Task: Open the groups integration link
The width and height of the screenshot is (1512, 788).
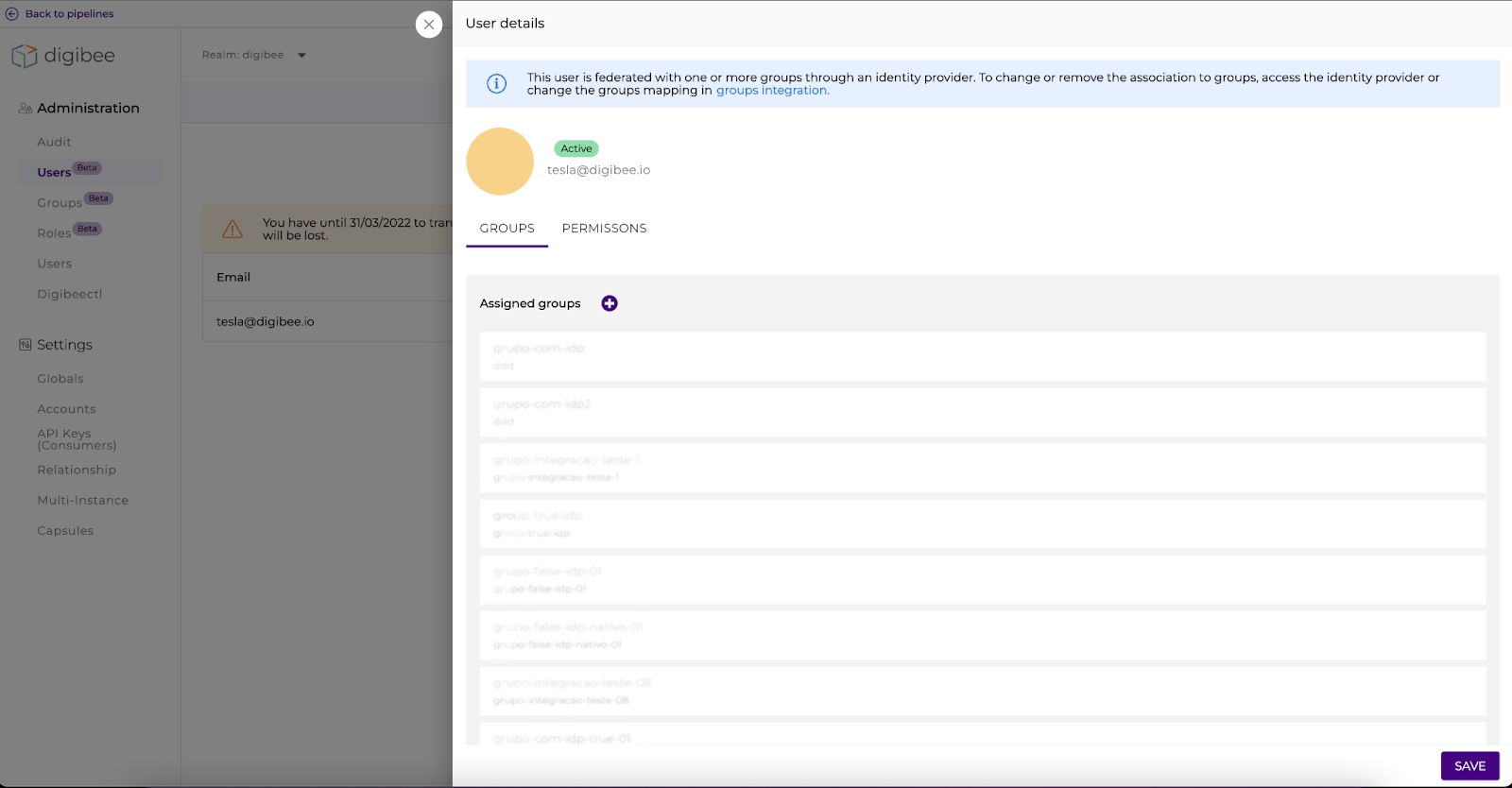Action: 772,91
